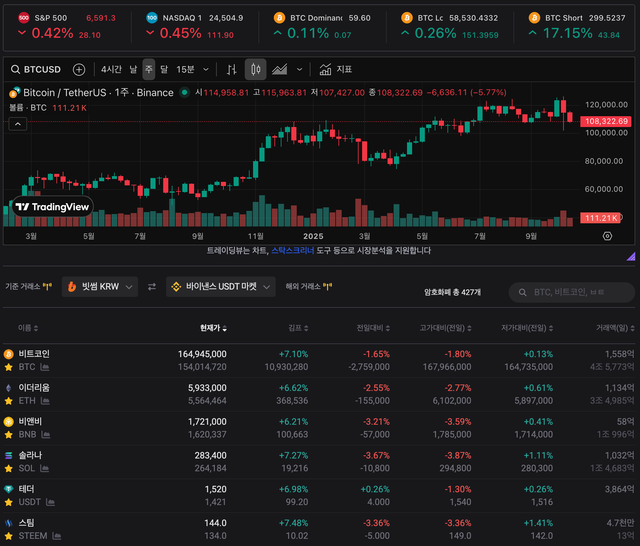640x546 pixels.
Task: Toggle favorite star for SOL
Action: coord(8,469)
